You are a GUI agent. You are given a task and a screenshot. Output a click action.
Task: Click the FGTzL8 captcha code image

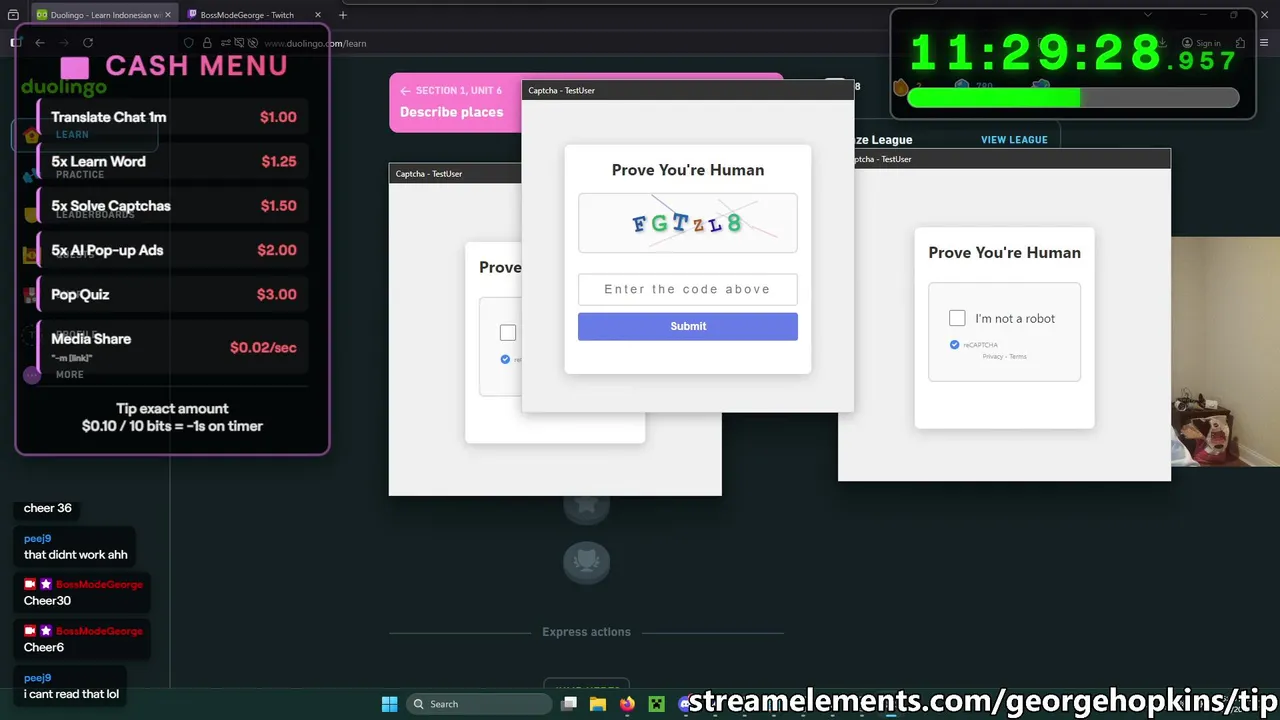click(688, 223)
